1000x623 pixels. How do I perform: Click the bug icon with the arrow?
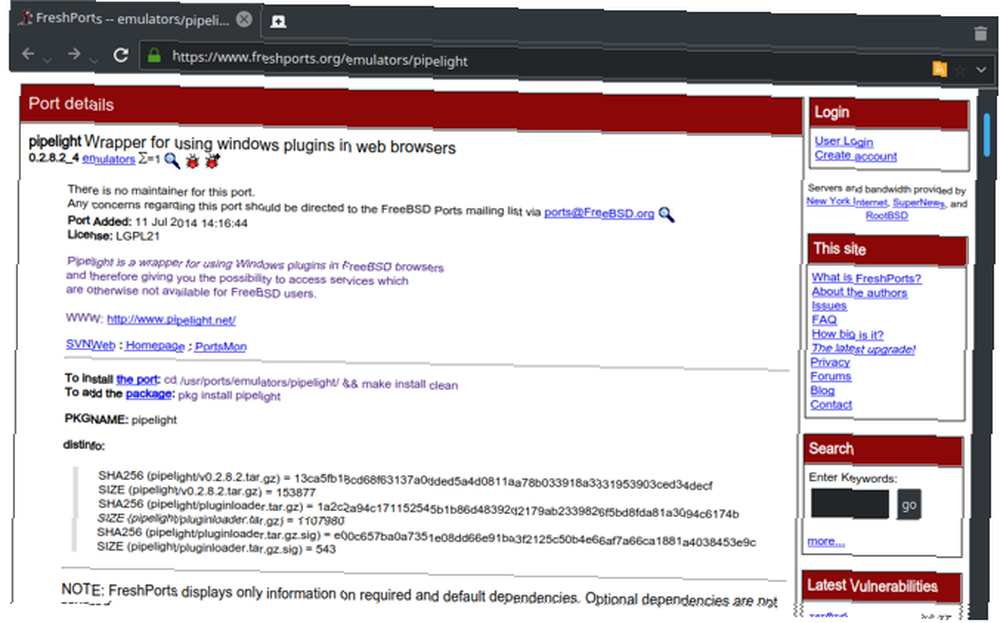point(212,161)
